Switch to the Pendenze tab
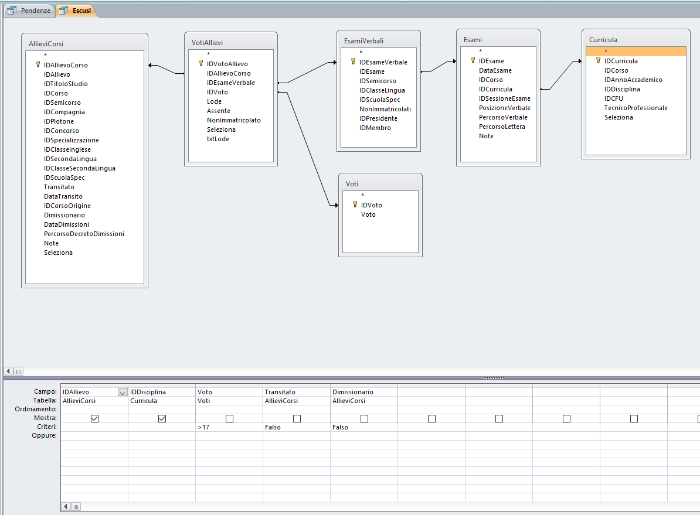This screenshot has height=515, width=700. pos(30,9)
